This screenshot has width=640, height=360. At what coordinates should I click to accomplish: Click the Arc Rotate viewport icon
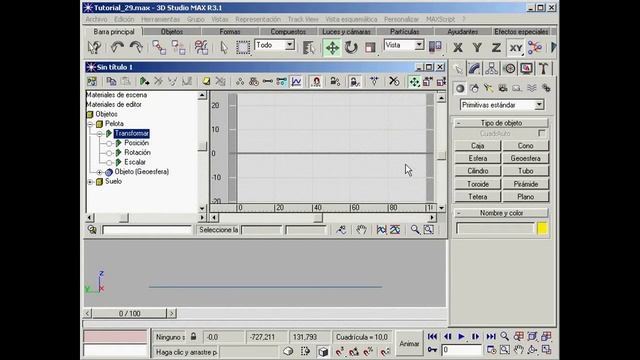click(x=532, y=350)
